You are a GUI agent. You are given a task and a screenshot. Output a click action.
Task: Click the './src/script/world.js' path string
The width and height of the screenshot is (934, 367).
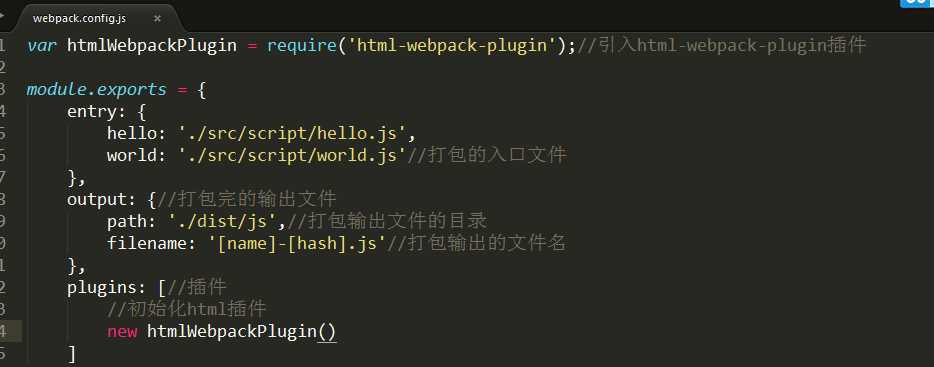(292, 155)
